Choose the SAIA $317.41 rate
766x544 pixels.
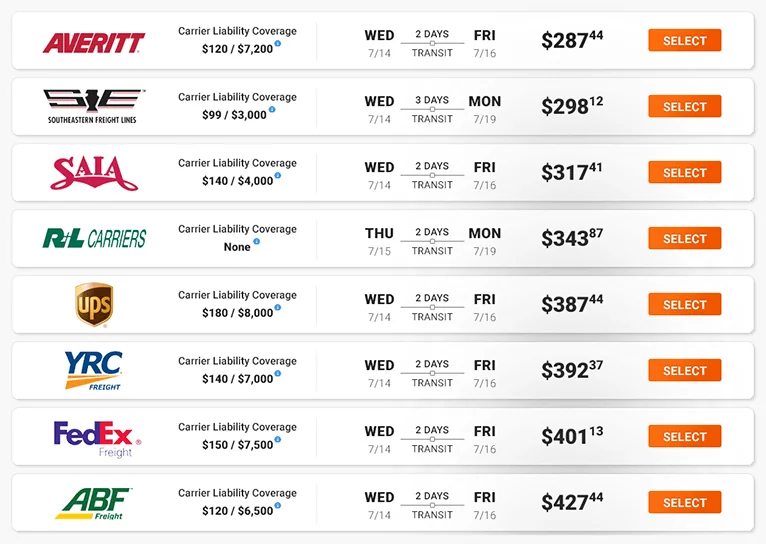click(x=684, y=173)
